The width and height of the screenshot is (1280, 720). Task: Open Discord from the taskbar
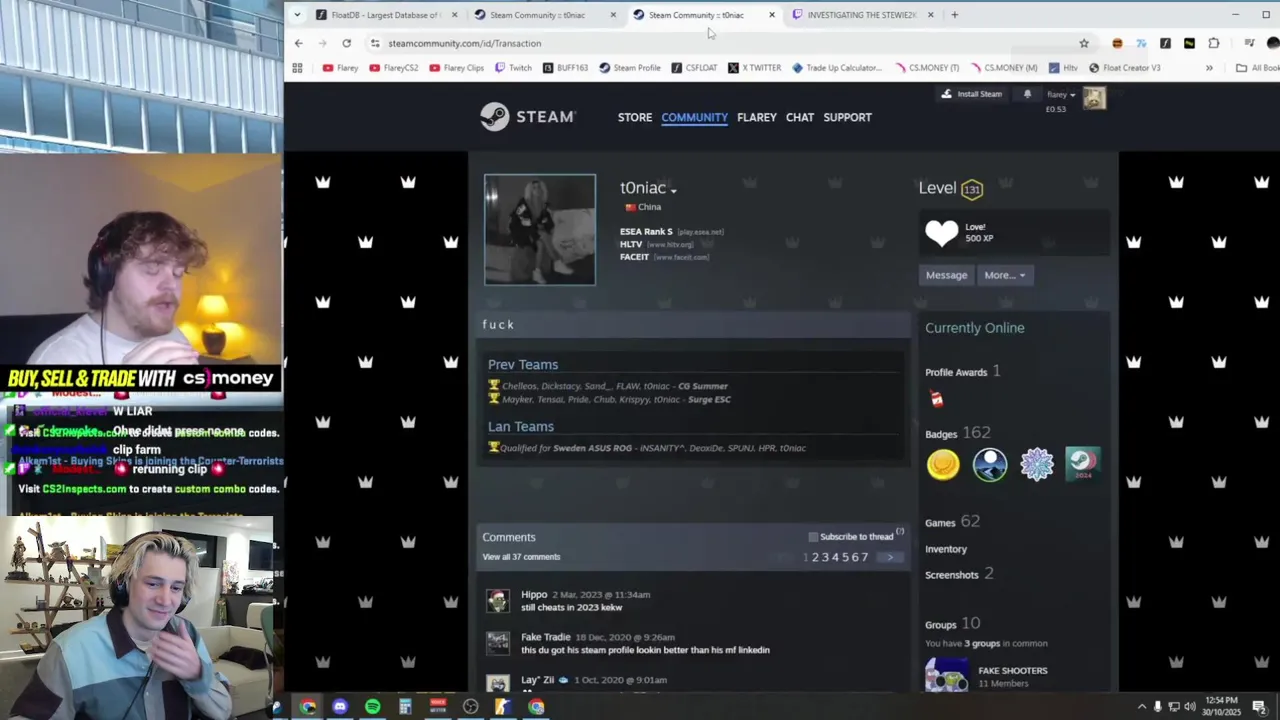point(340,707)
